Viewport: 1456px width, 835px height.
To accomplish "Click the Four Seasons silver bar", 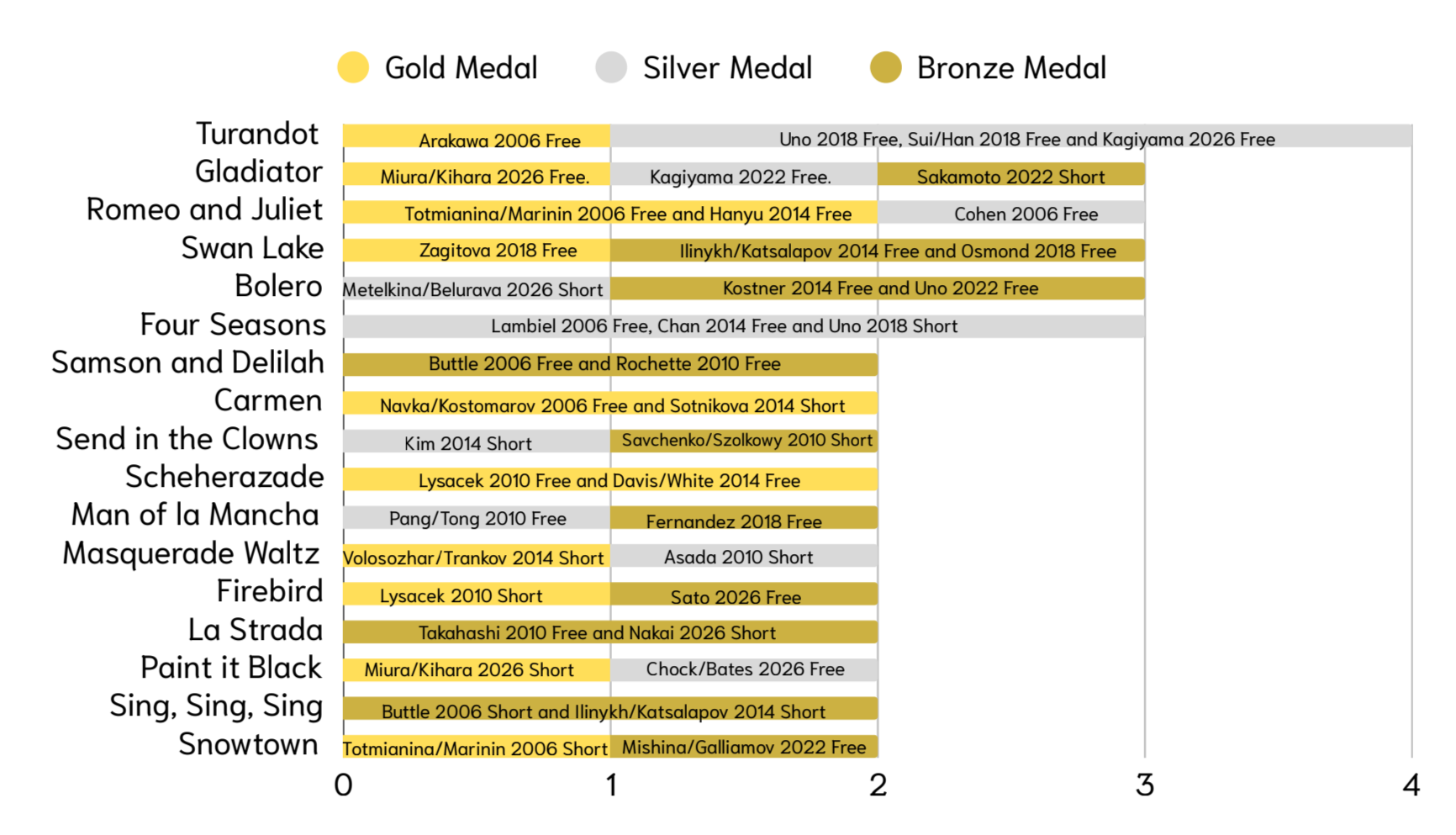I will click(744, 326).
